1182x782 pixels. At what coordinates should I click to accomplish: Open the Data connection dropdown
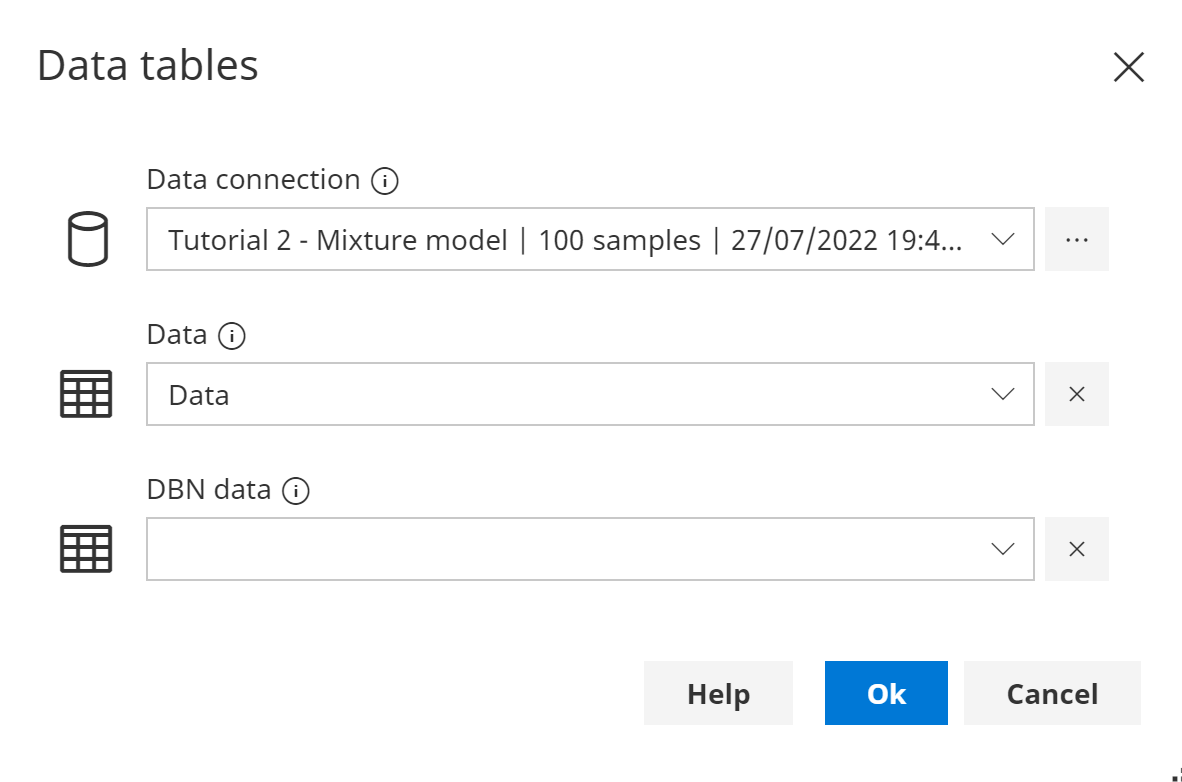click(1001, 239)
